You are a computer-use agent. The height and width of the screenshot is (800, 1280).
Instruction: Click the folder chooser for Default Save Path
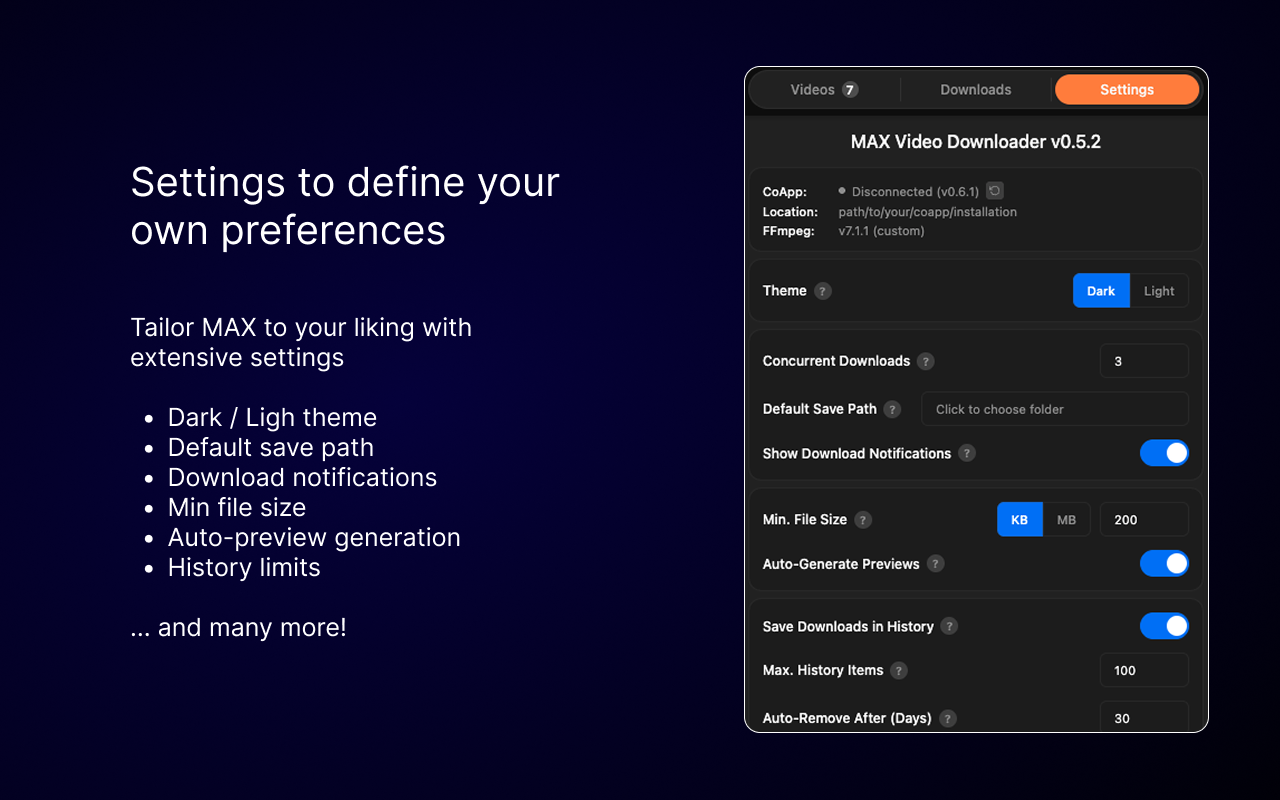click(1054, 409)
